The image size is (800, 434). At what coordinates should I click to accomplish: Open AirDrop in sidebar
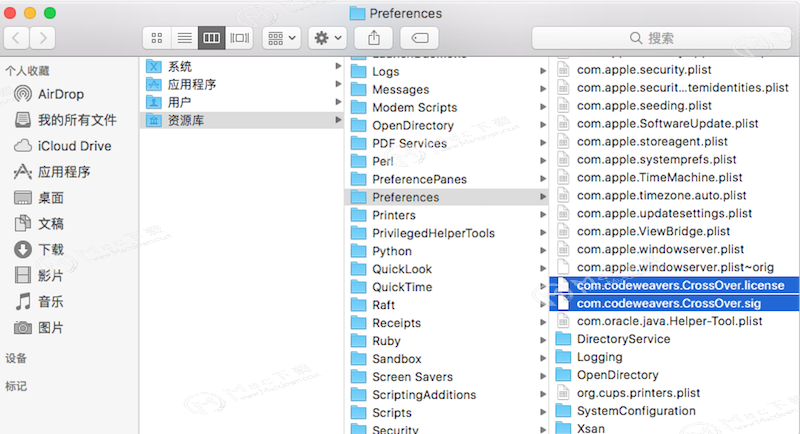click(x=48, y=94)
